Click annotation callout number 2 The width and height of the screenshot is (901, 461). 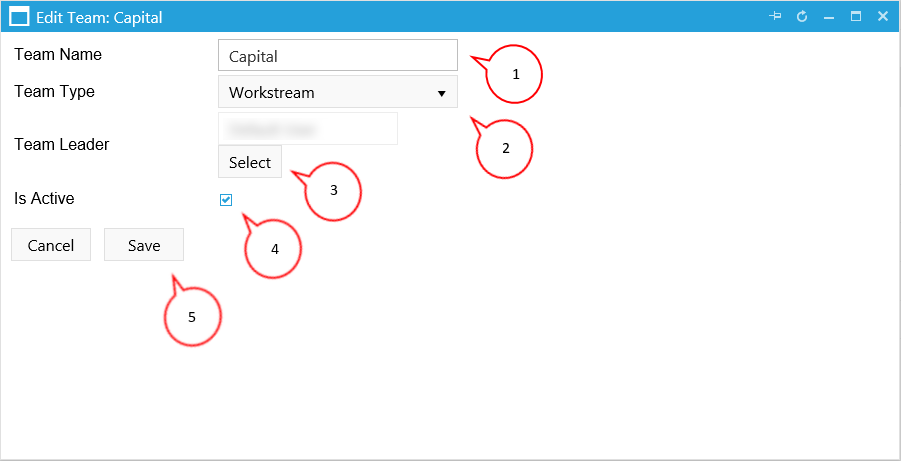pos(505,148)
